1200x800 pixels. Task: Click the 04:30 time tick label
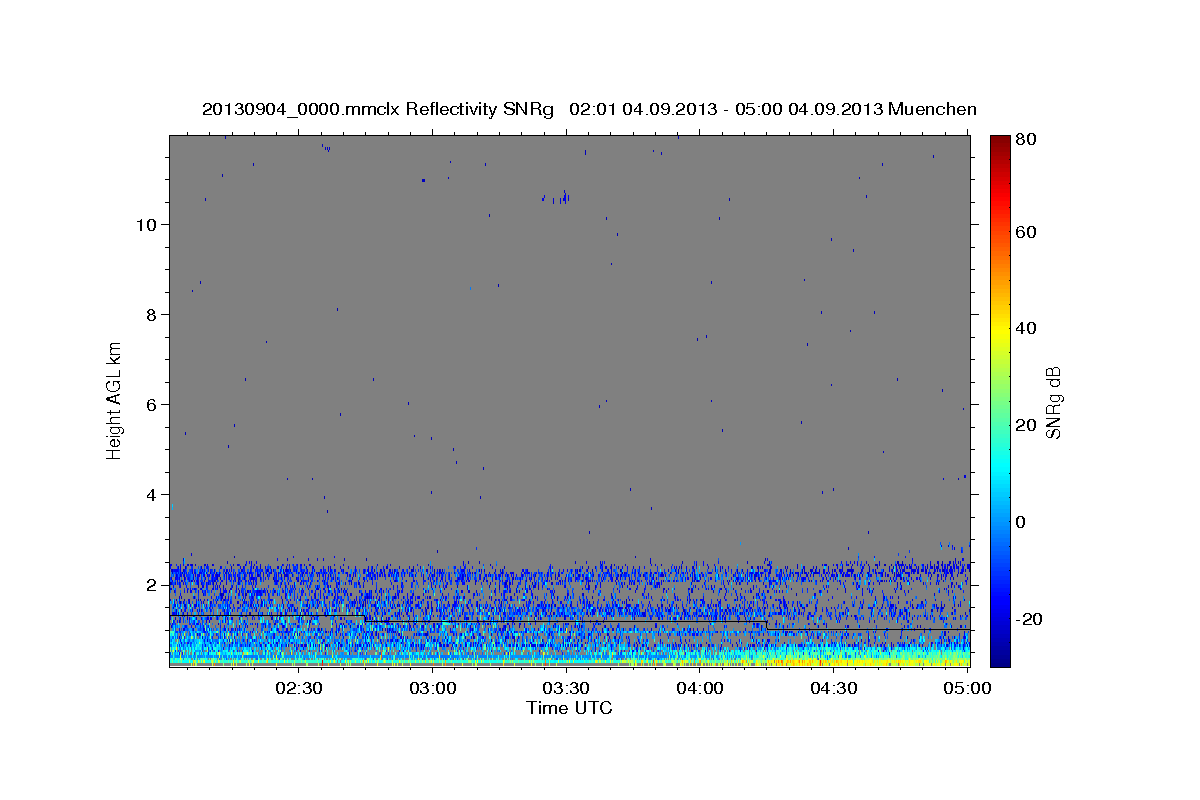[x=834, y=688]
